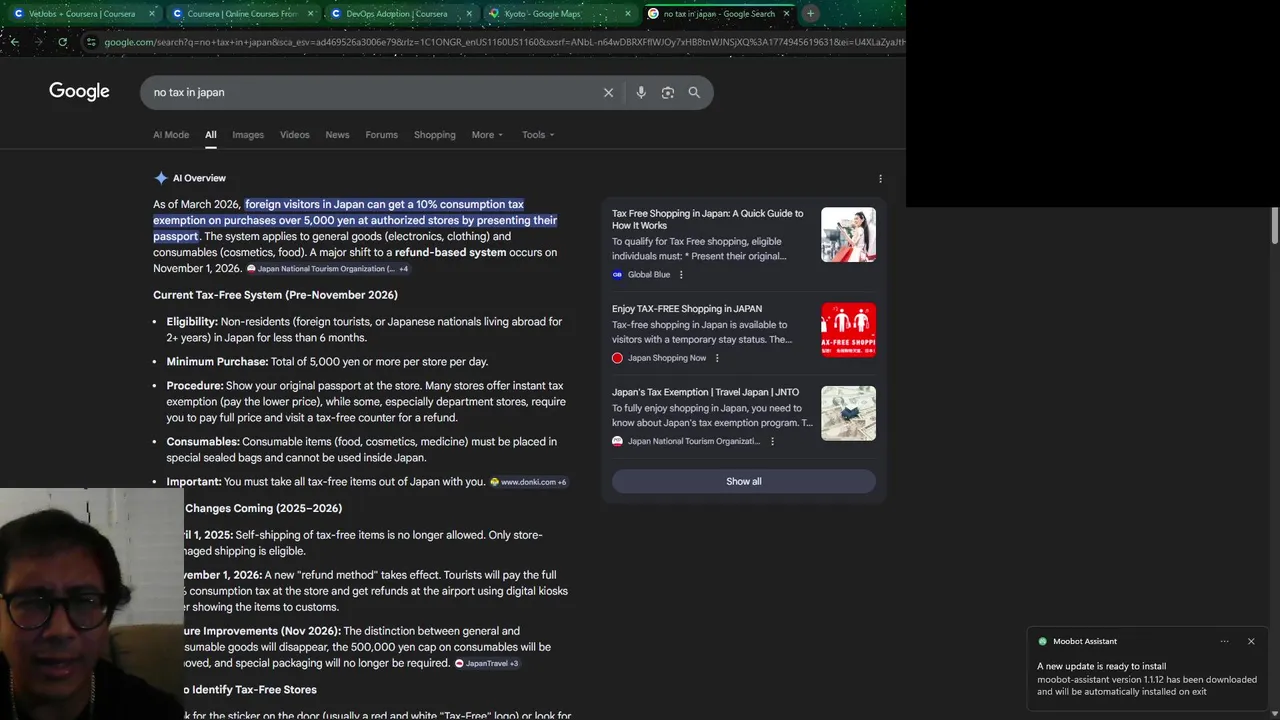Click the address bar URL
This screenshot has height=720, width=1280.
(504, 42)
